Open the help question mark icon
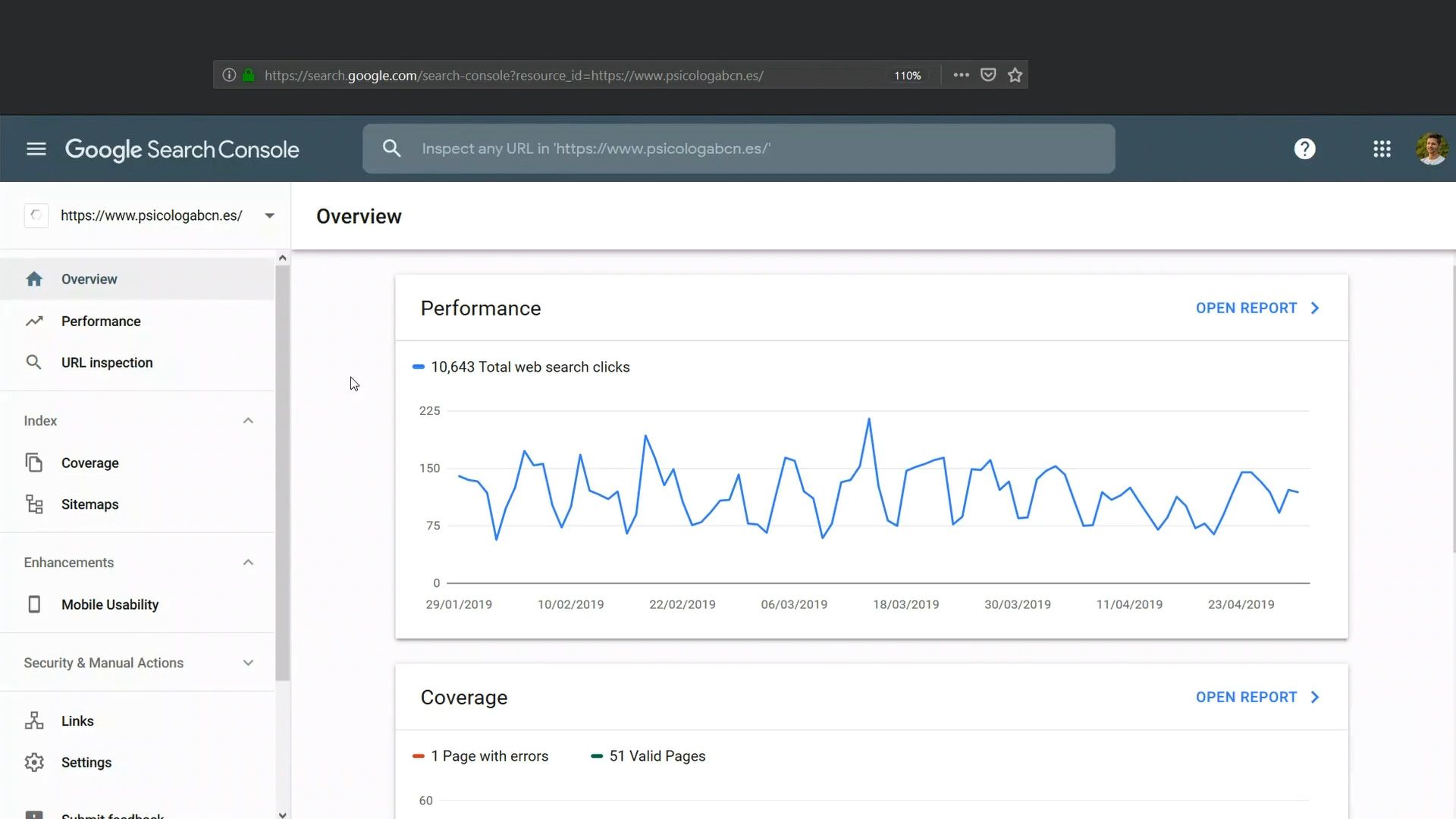The width and height of the screenshot is (1456, 819). point(1304,149)
